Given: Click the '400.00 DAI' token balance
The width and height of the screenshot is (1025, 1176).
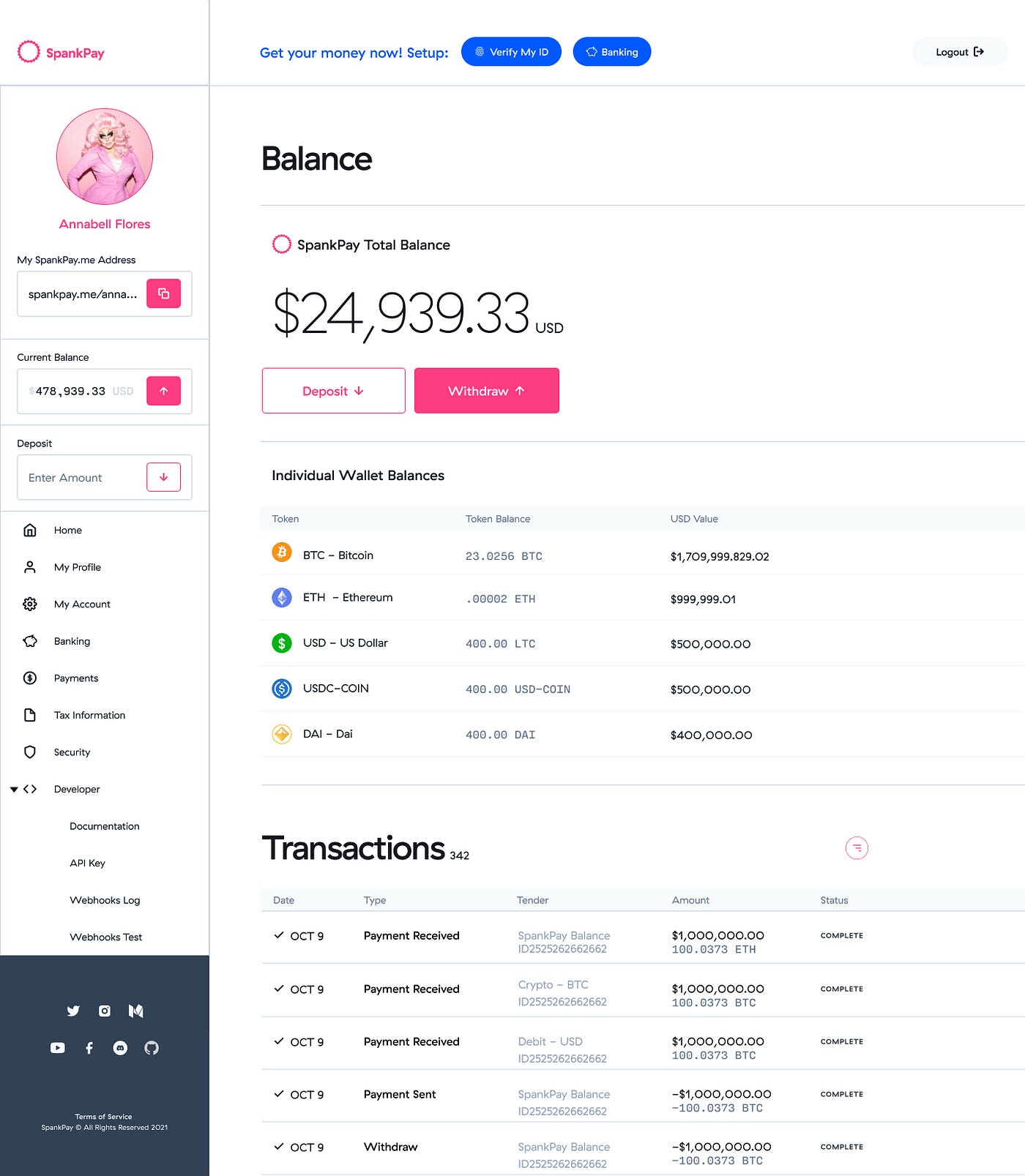Looking at the screenshot, I should point(501,735).
